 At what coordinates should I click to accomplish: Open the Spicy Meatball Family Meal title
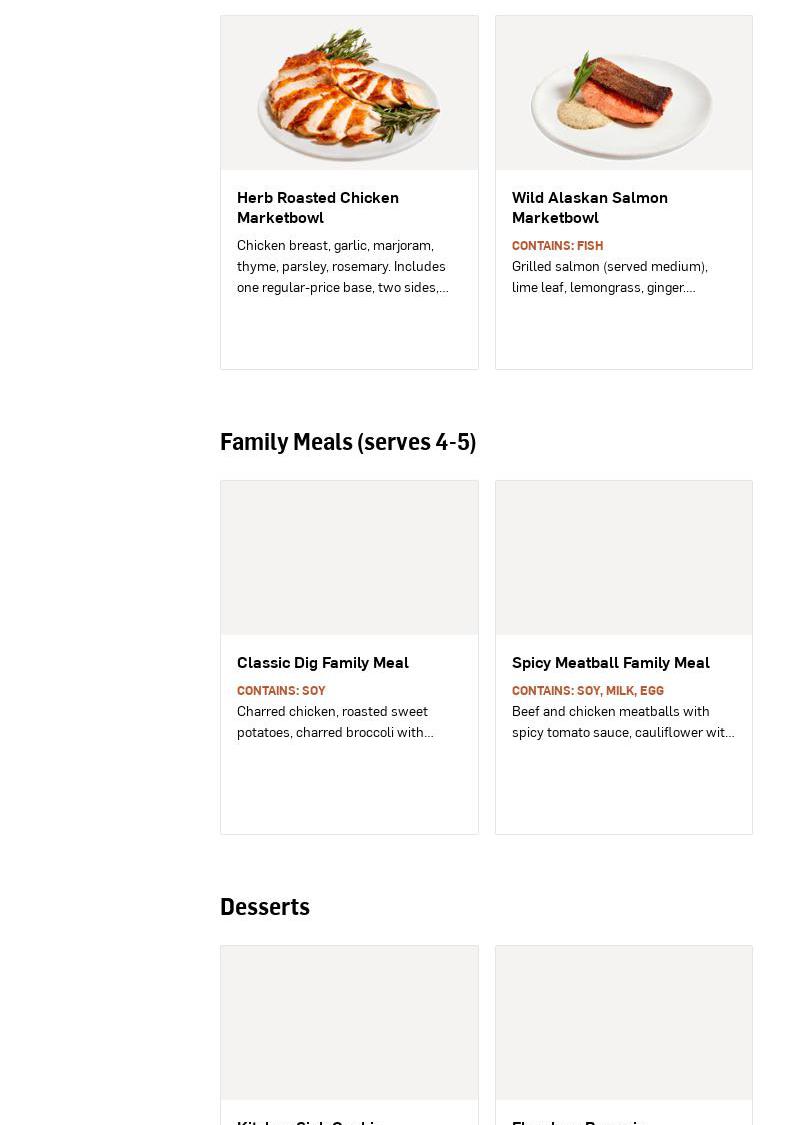[610, 662]
